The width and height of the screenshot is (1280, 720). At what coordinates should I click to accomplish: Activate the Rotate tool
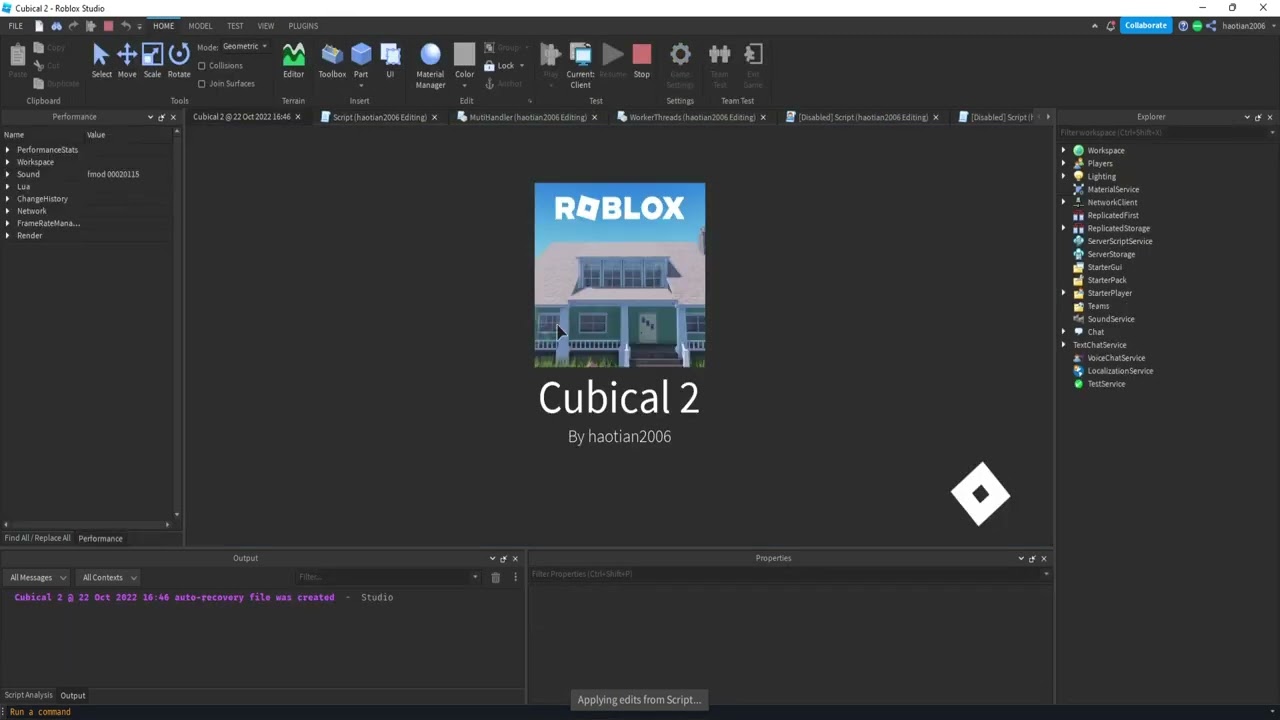pyautogui.click(x=179, y=61)
